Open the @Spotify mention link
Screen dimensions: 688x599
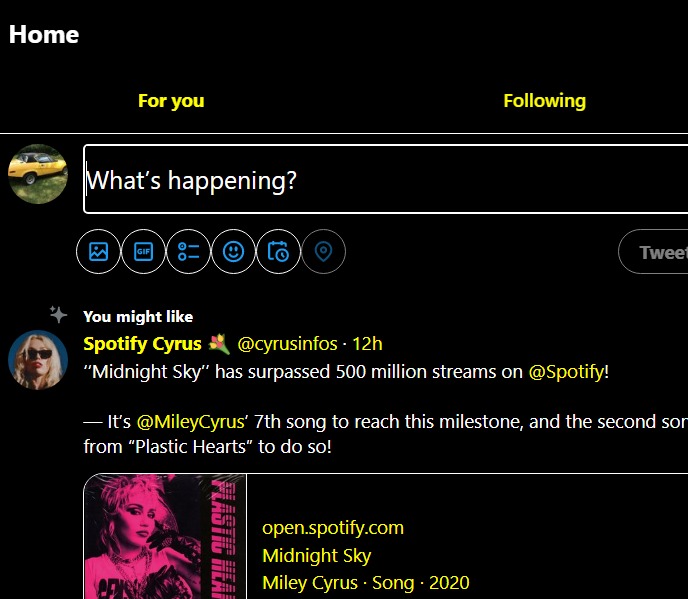click(x=566, y=372)
